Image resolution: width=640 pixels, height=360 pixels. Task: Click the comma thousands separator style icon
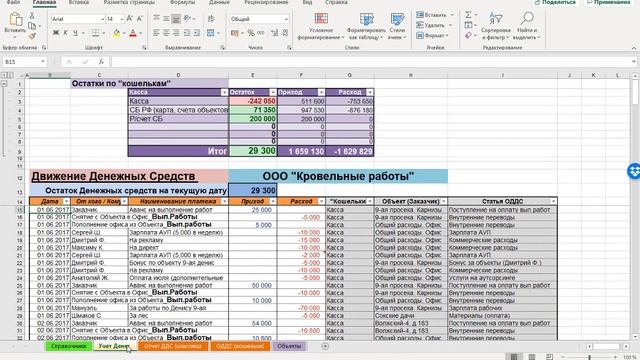point(261,33)
